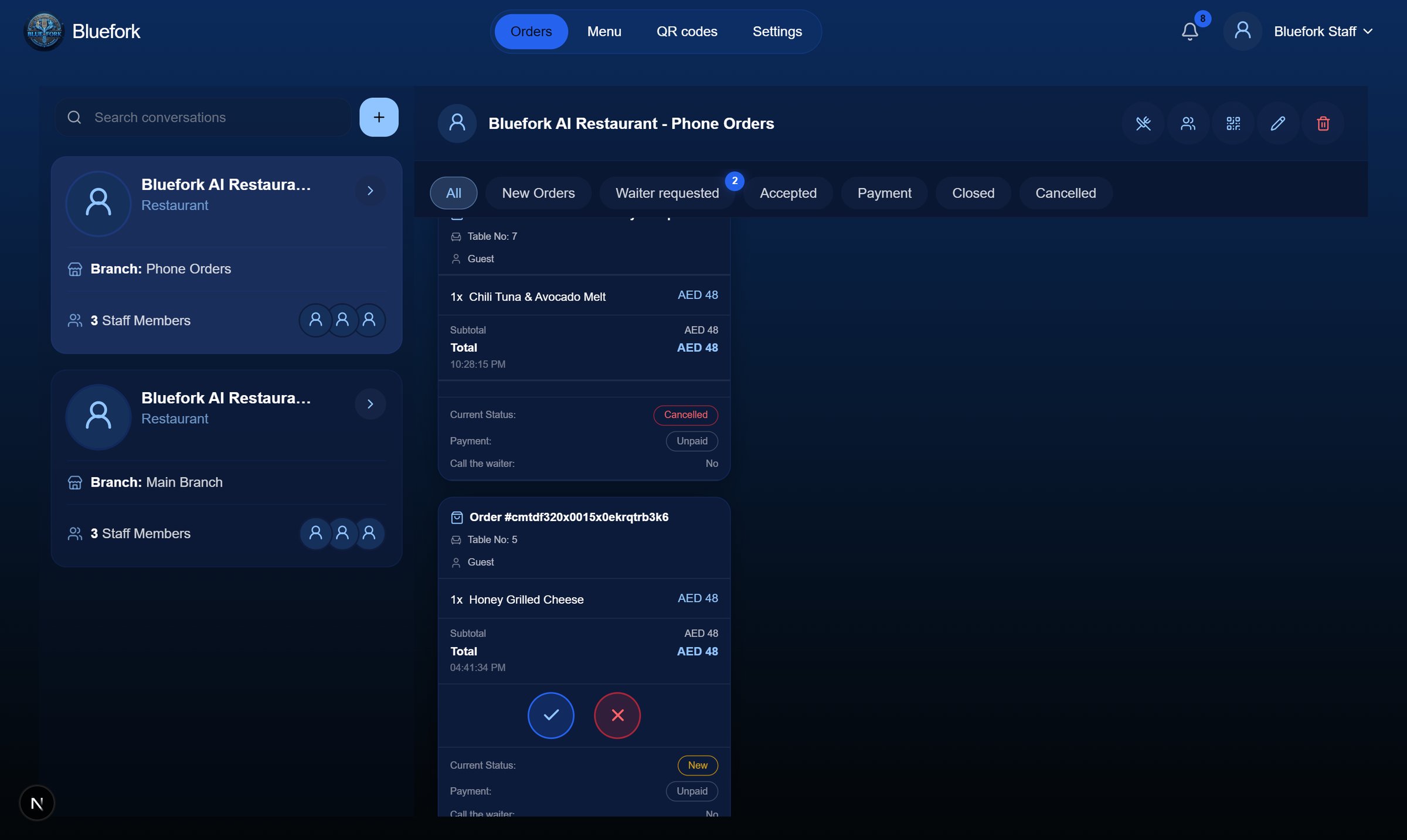Image resolution: width=1407 pixels, height=840 pixels.
Task: Click the plus button to add restaurant
Action: click(379, 117)
